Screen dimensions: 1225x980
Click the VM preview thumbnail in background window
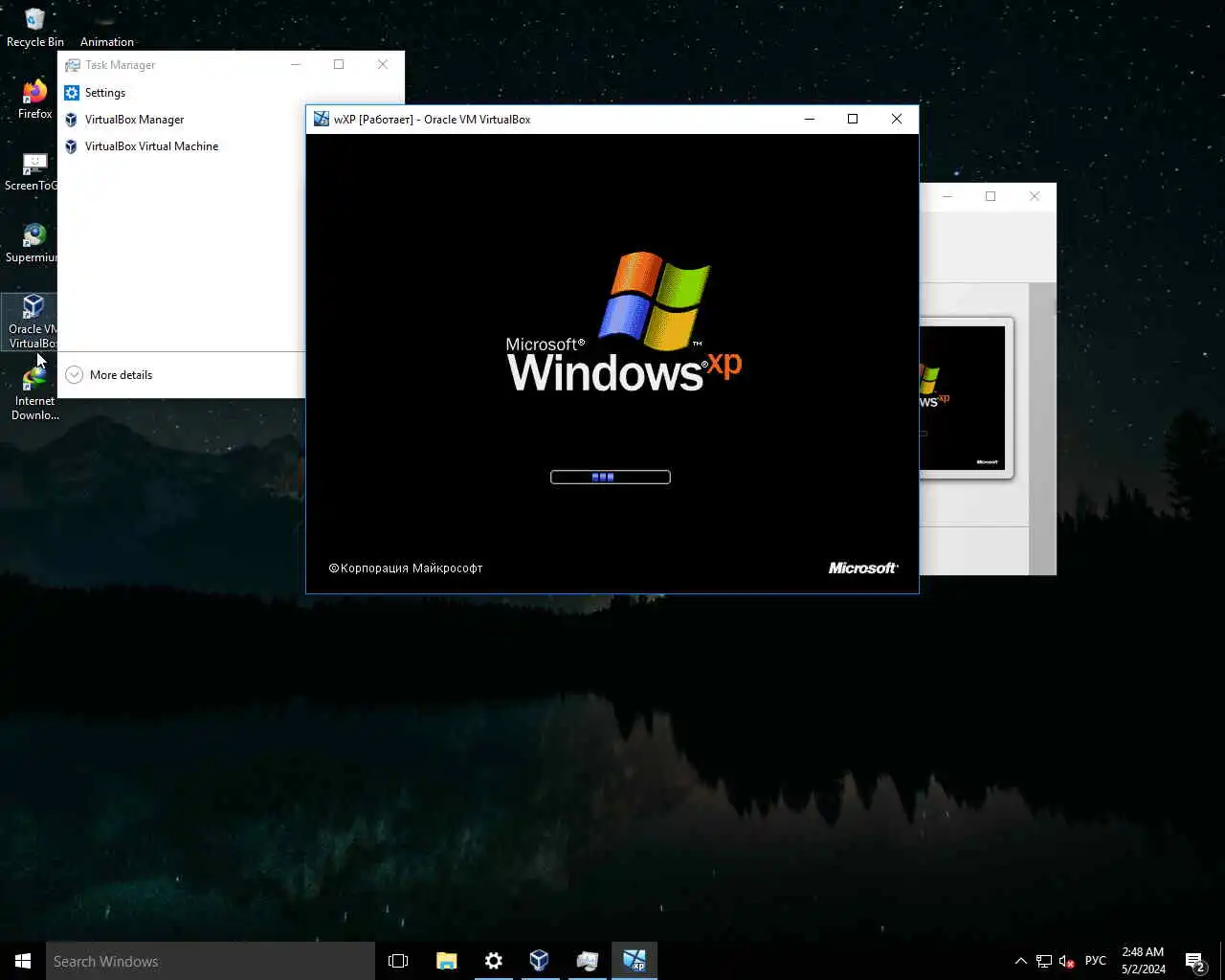(964, 398)
